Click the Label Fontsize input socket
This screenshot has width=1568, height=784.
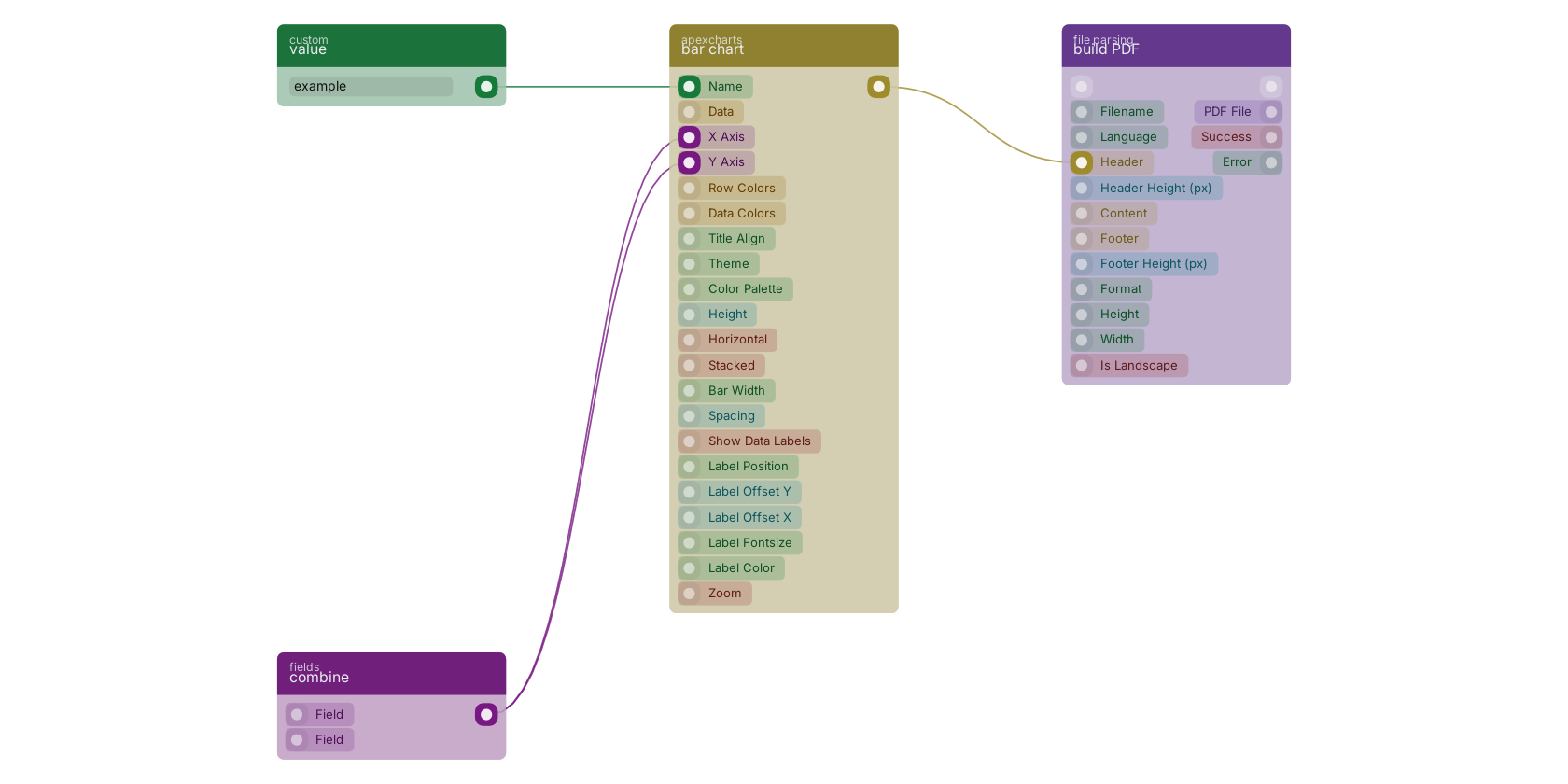[x=690, y=543]
